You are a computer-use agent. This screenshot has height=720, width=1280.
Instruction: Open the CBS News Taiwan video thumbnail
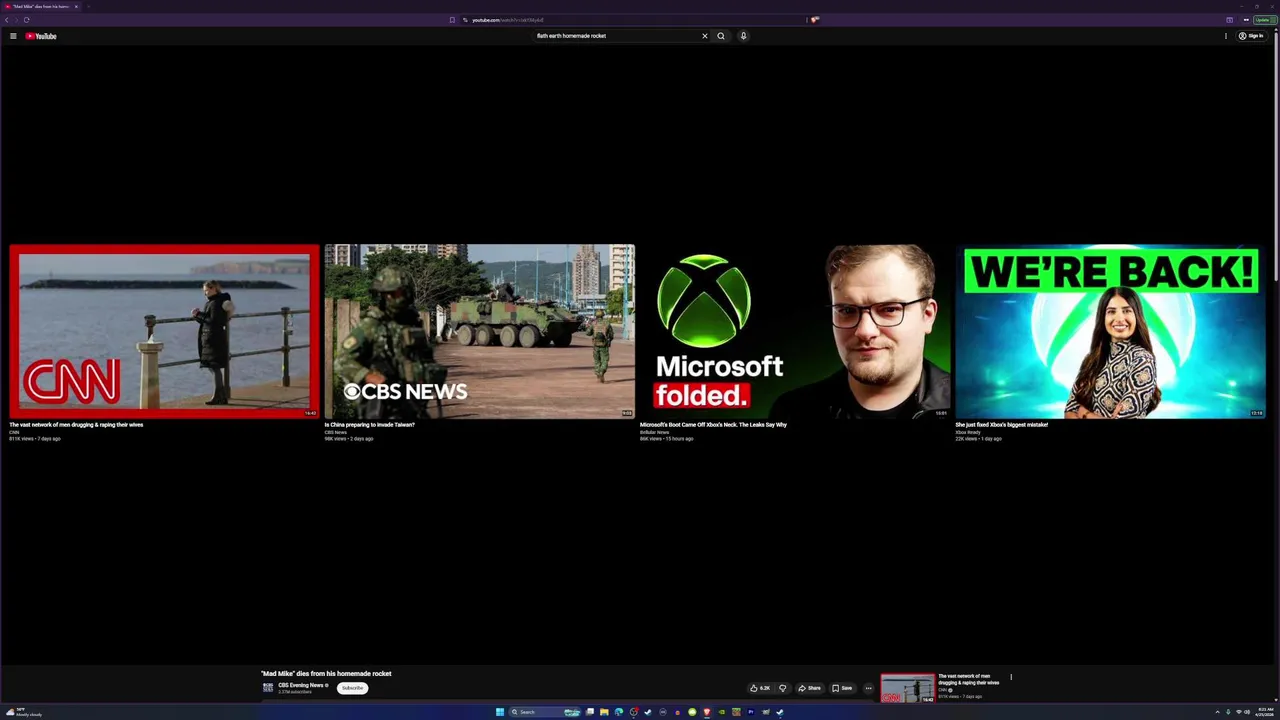(x=479, y=331)
